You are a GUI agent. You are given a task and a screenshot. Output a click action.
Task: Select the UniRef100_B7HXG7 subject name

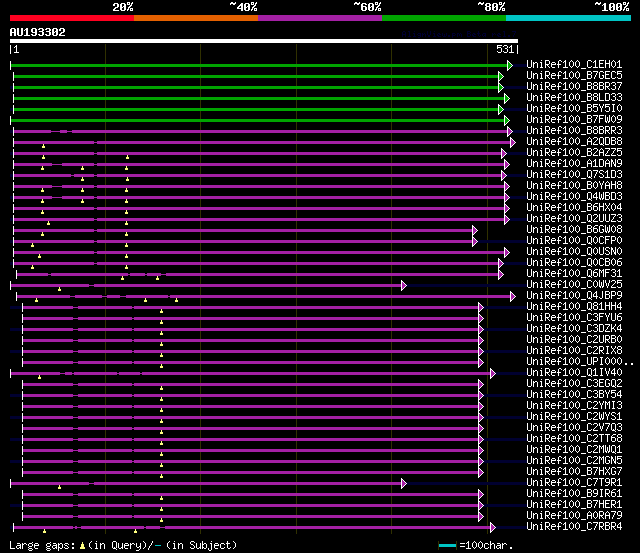coord(574,472)
